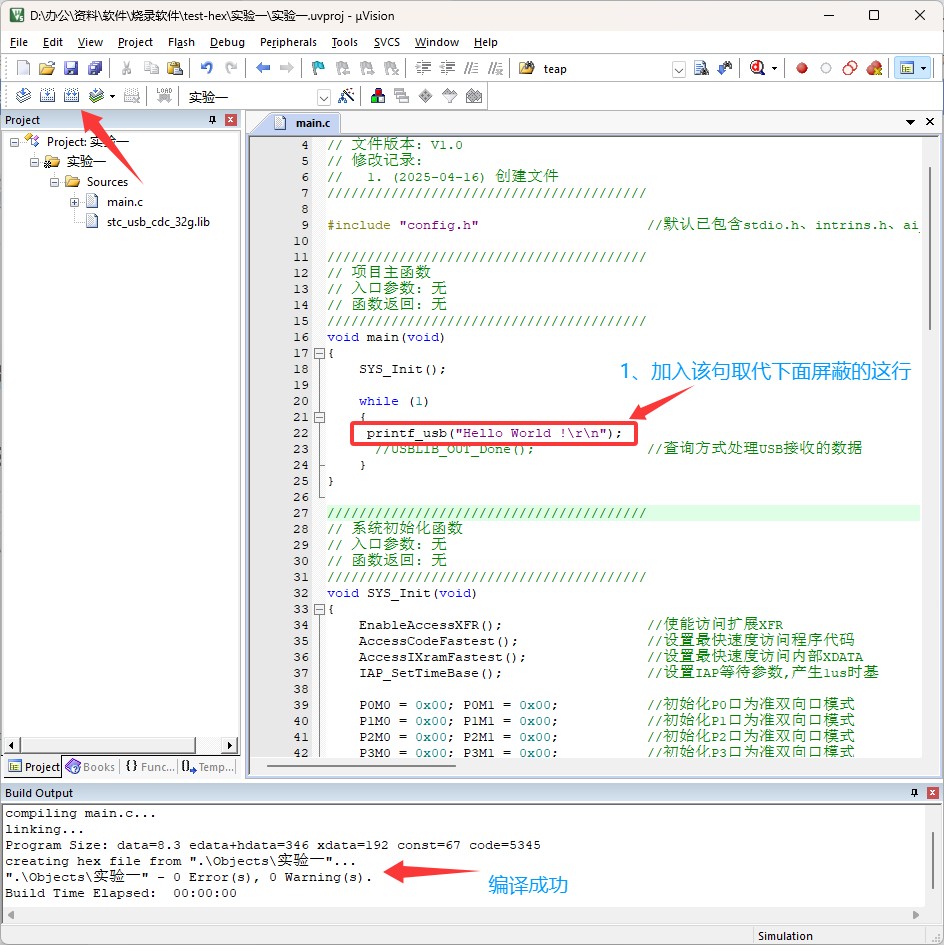Select stc_usb_cdc_32g.lib in project tree
This screenshot has width=944, height=945.
[158, 222]
